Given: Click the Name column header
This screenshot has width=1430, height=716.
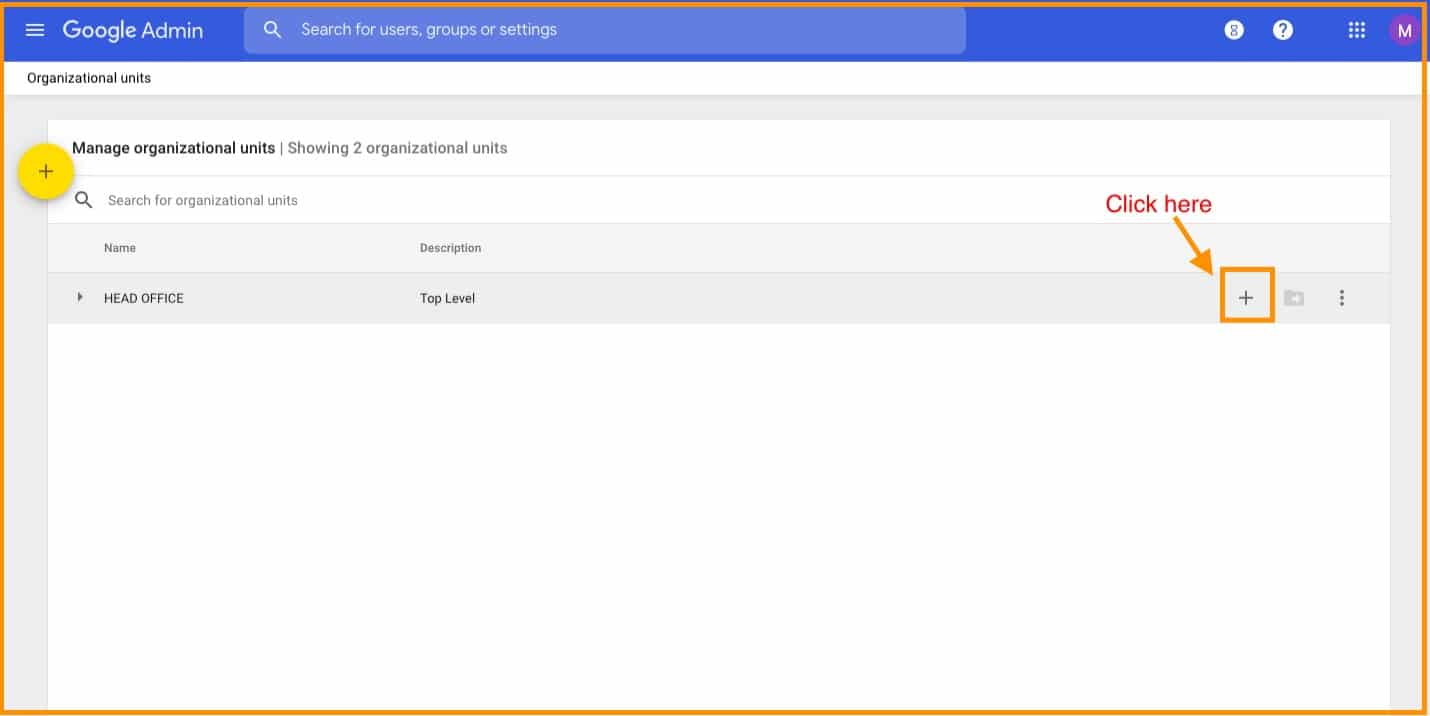Looking at the screenshot, I should pyautogui.click(x=120, y=248).
